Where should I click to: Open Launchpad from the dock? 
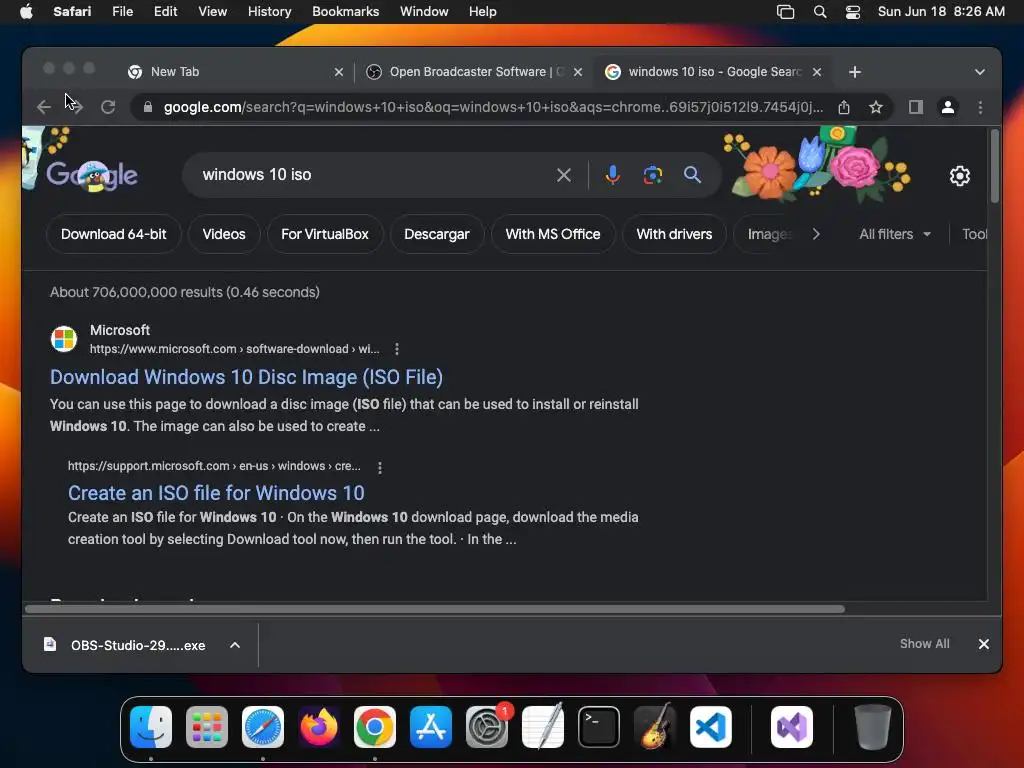[x=207, y=727]
